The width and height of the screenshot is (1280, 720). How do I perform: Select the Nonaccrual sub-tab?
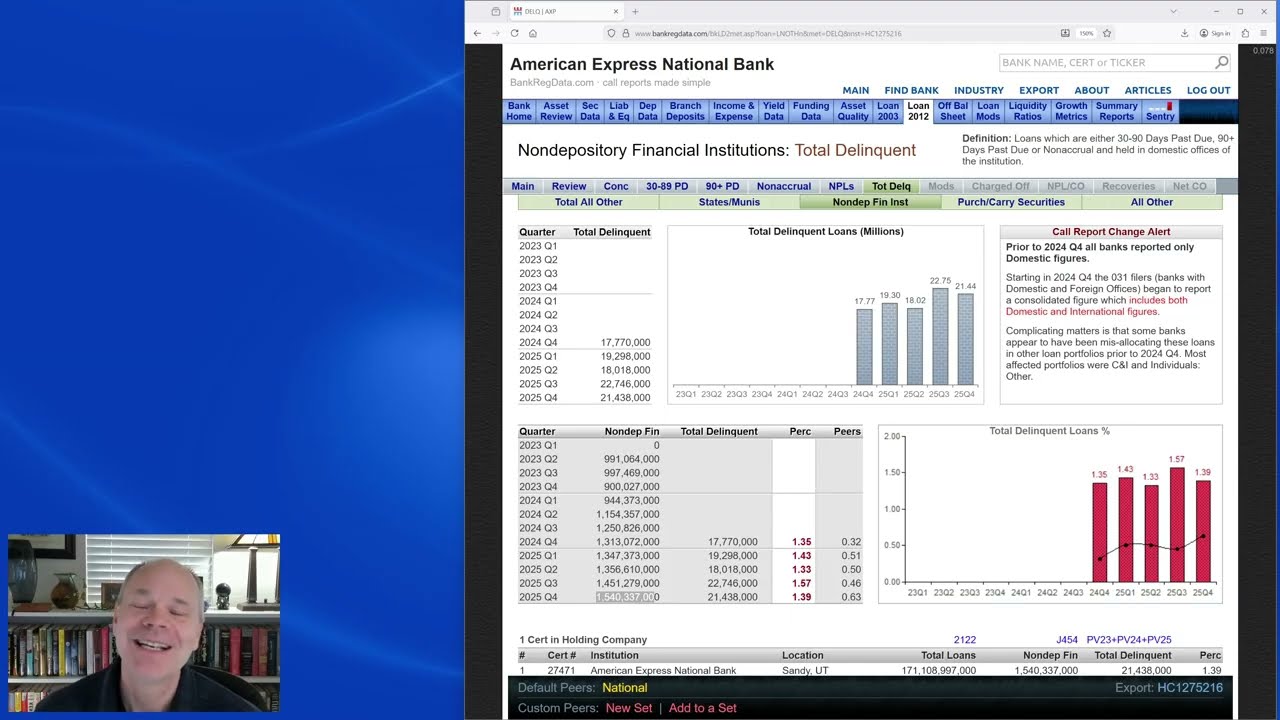coord(784,186)
